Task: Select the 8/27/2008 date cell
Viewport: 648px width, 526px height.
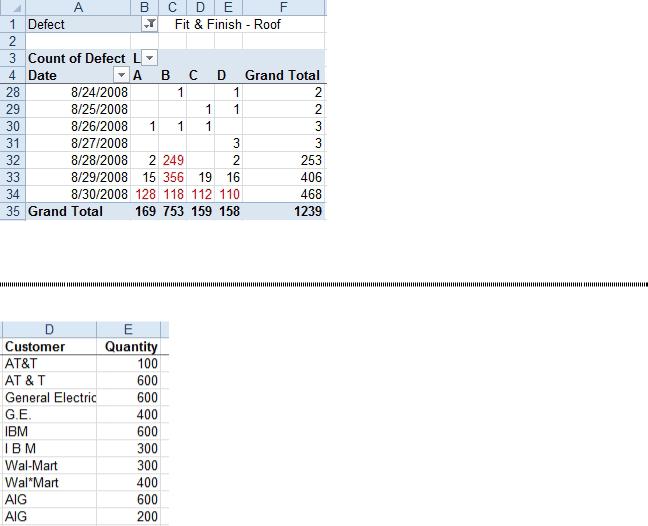Action: point(78,143)
